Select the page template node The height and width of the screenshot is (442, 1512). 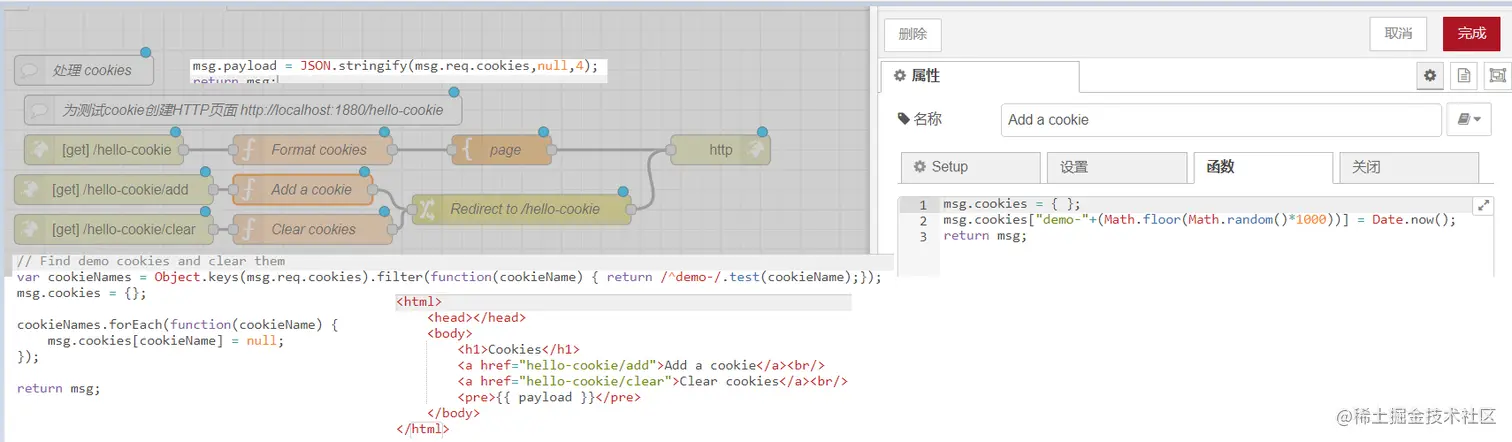tap(501, 150)
